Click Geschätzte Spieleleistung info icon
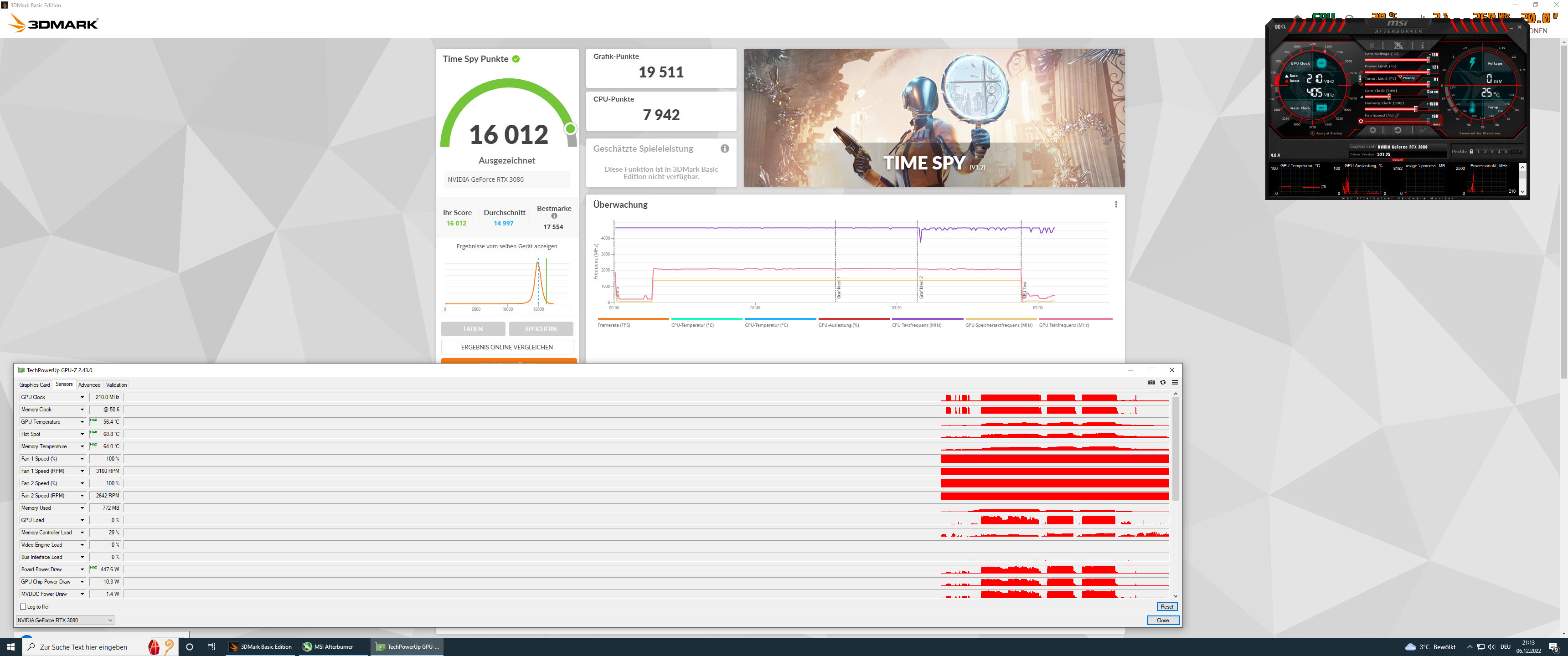The height and width of the screenshot is (656, 1568). click(724, 149)
